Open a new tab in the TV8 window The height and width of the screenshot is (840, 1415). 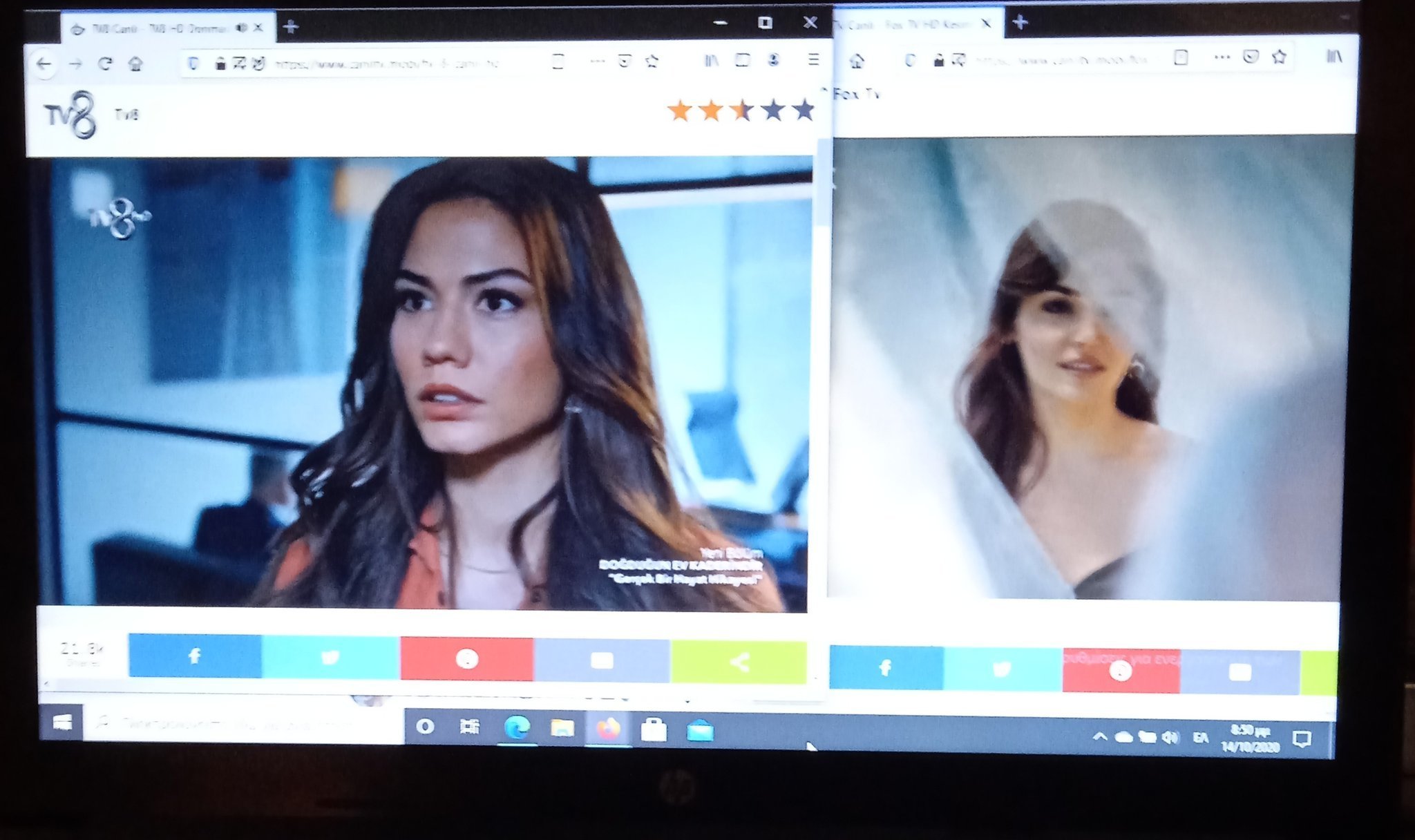click(x=291, y=27)
